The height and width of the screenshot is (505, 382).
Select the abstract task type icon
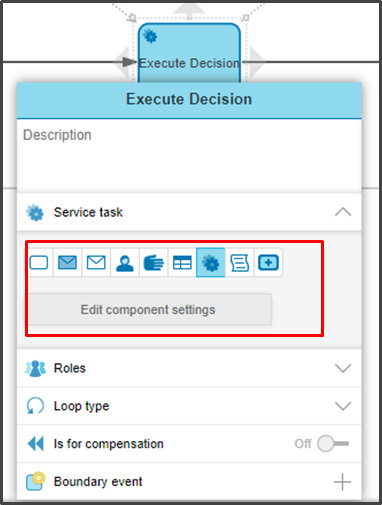click(39, 262)
